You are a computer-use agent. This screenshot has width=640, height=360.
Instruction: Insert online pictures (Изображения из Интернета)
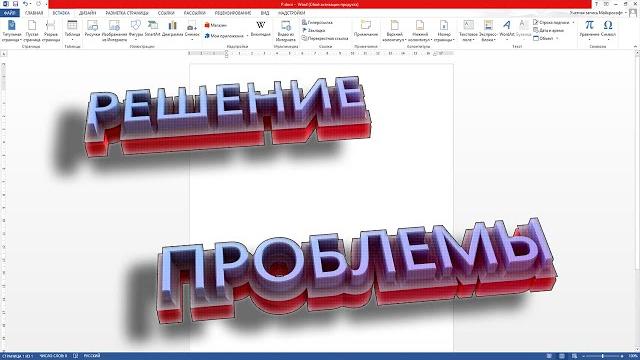pyautogui.click(x=115, y=31)
